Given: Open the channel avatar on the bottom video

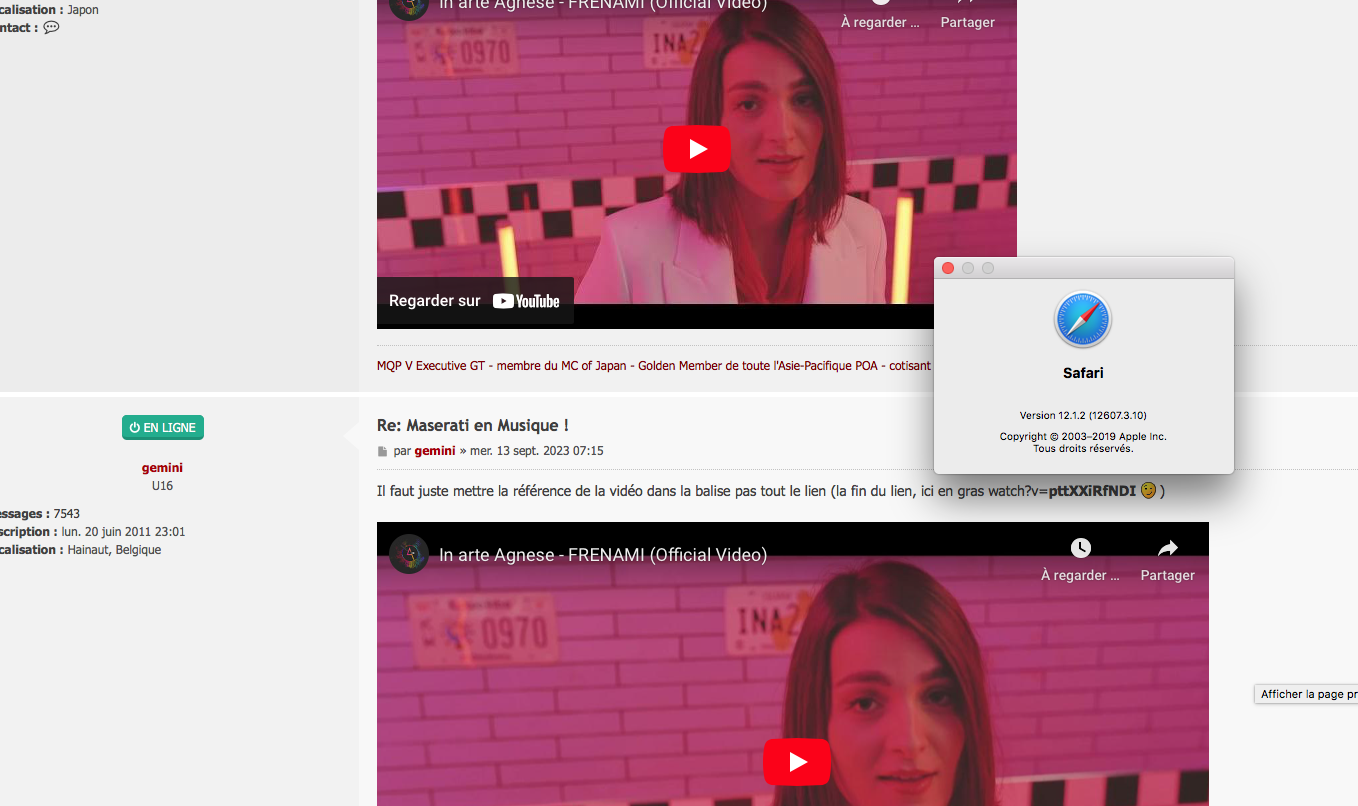Looking at the screenshot, I should tap(409, 554).
